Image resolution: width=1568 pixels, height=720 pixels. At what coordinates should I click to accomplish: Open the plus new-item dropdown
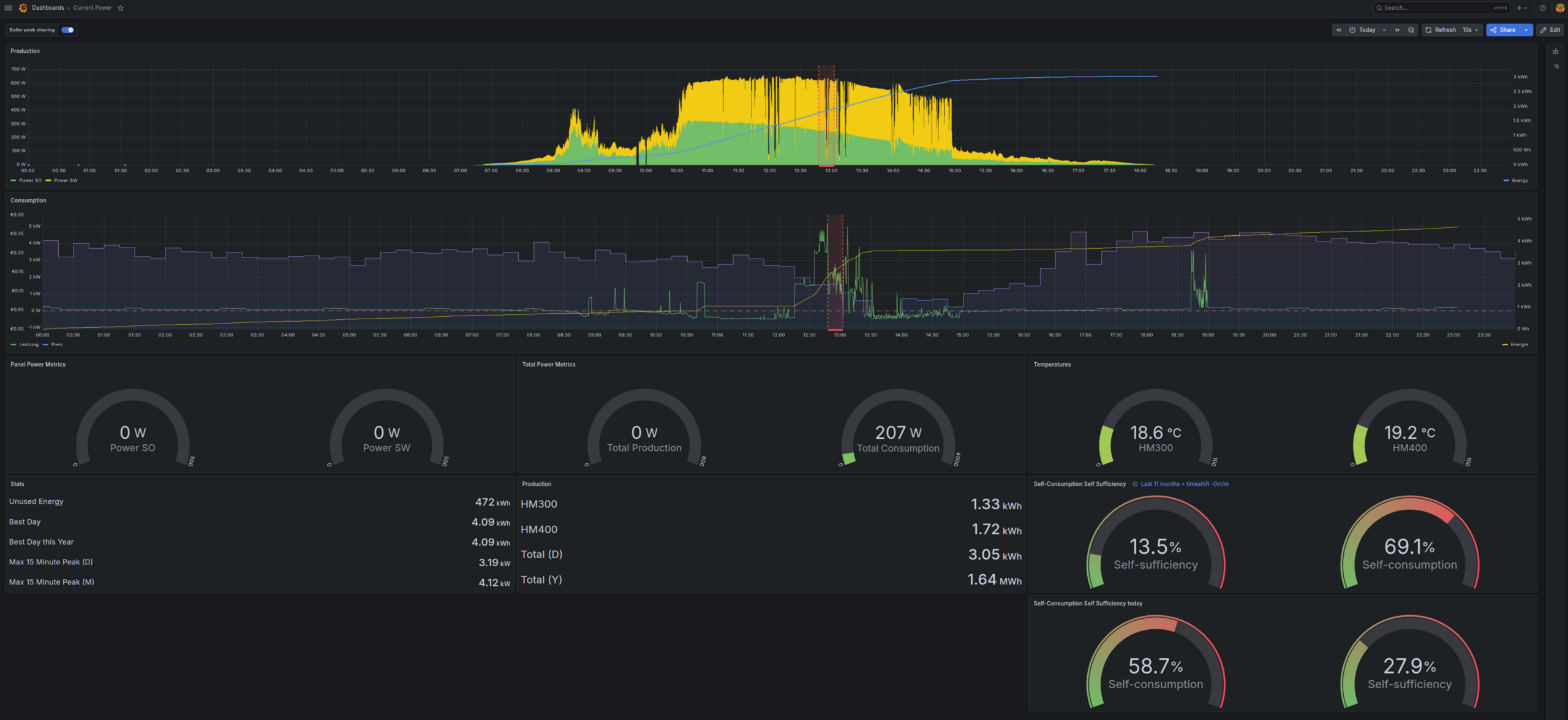coord(1522,8)
